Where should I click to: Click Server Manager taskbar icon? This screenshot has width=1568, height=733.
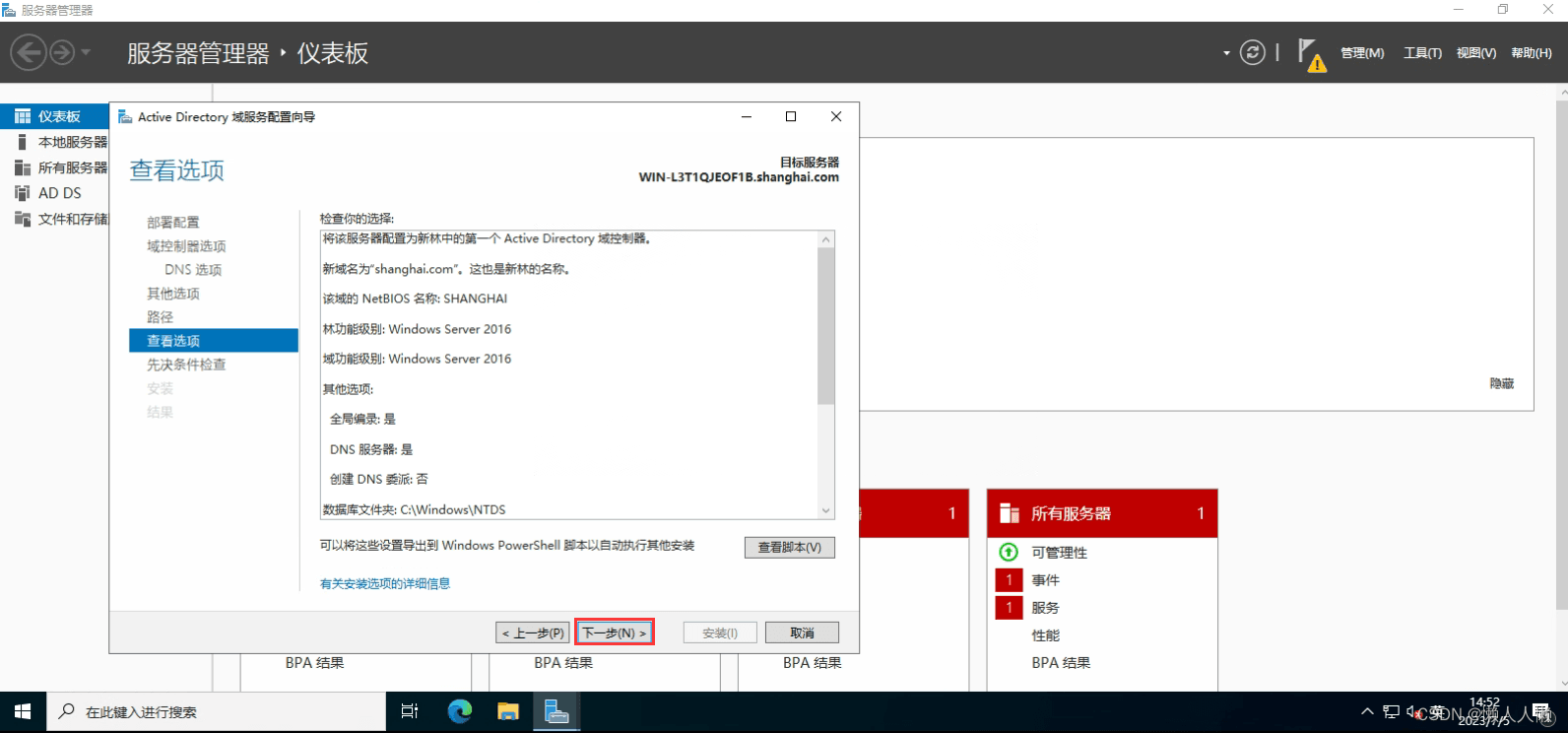(556, 711)
